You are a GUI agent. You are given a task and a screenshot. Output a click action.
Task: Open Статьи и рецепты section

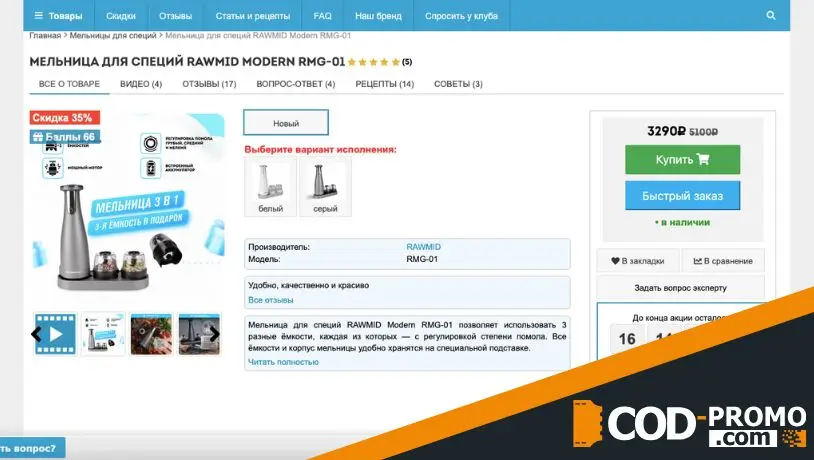pyautogui.click(x=252, y=16)
